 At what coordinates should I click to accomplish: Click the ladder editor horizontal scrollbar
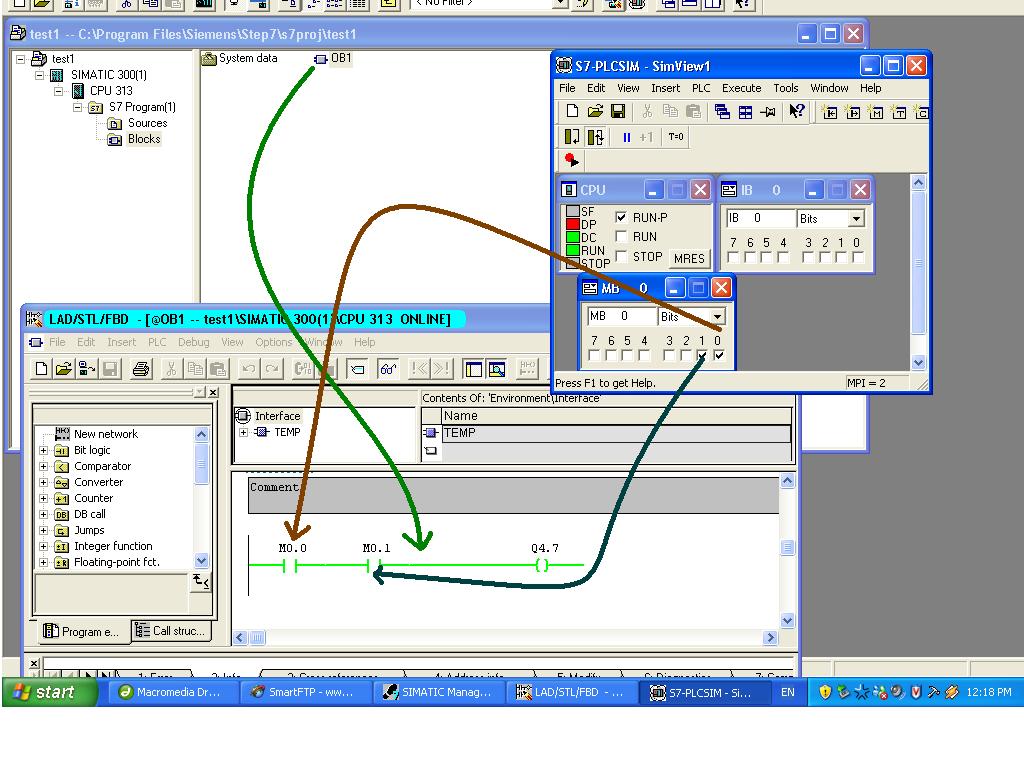click(x=505, y=637)
